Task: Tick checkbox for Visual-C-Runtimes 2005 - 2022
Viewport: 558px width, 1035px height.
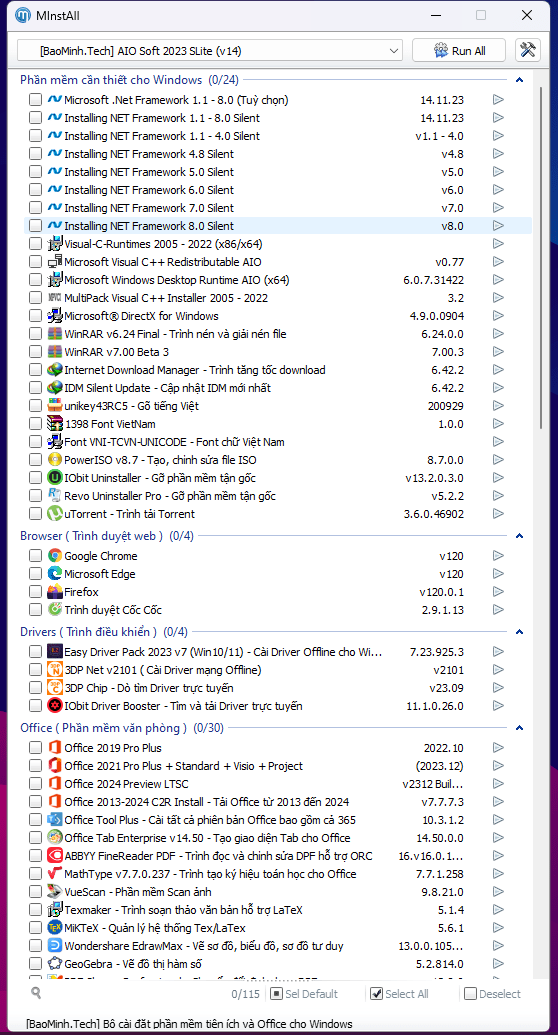Action: [35, 244]
